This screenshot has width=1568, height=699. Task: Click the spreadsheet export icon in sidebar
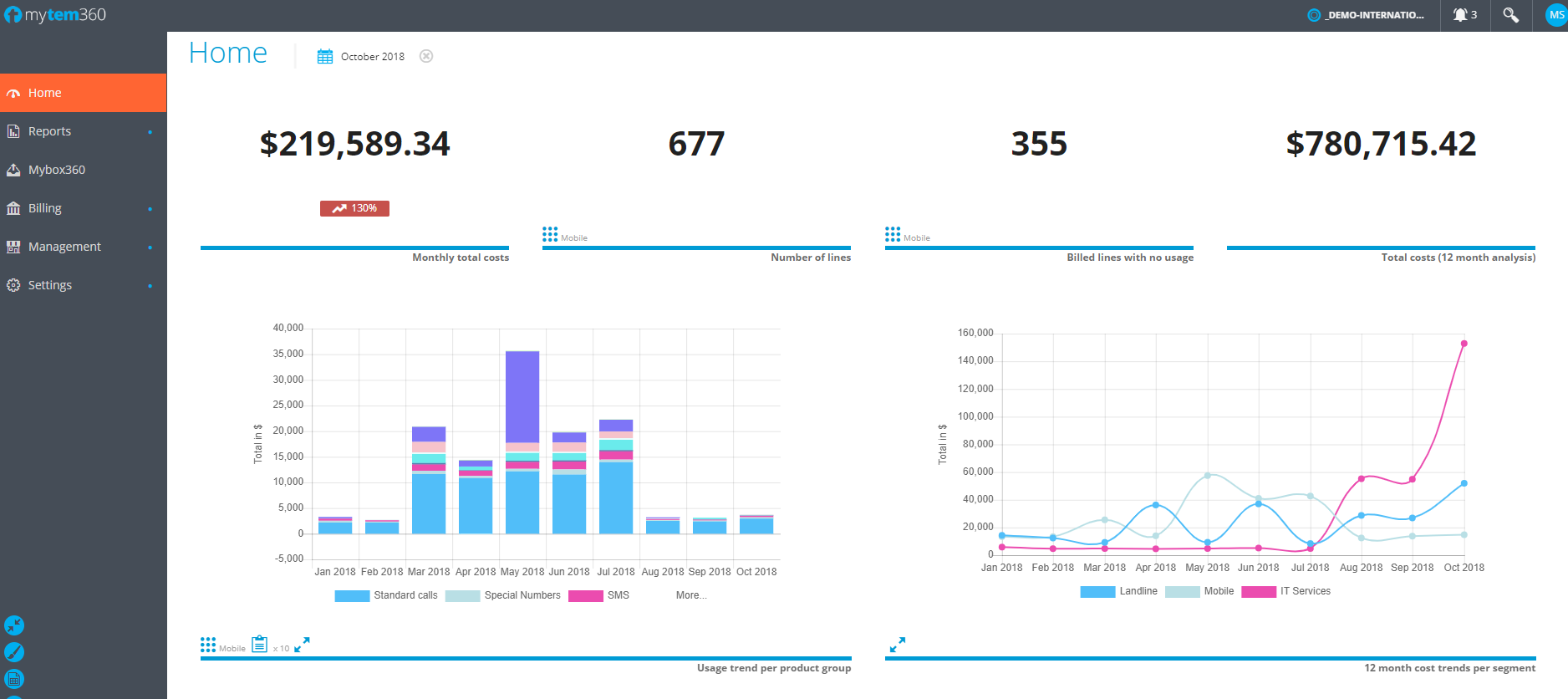click(x=14, y=679)
